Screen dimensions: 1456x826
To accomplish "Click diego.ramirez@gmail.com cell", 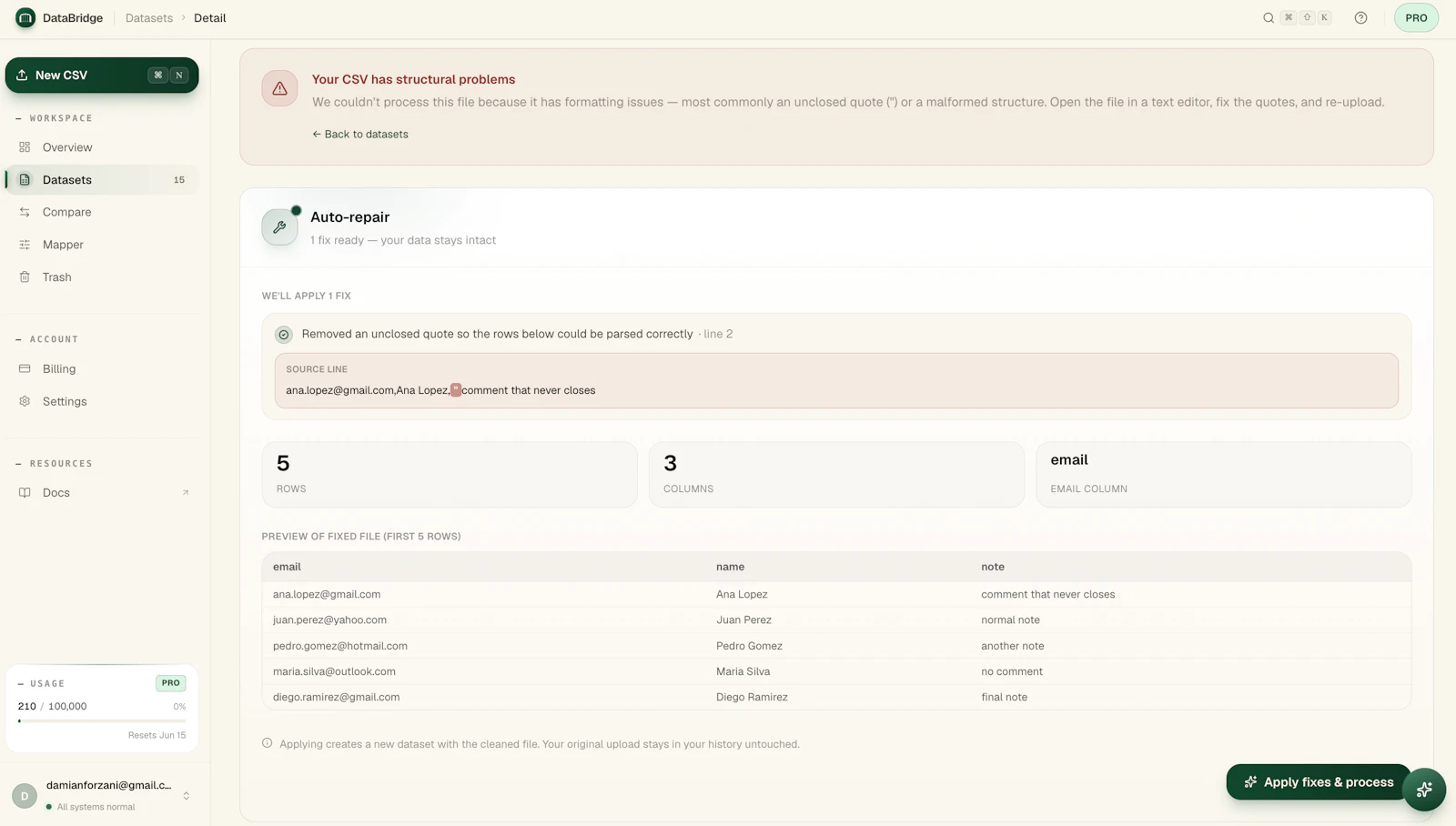I will [x=337, y=698].
